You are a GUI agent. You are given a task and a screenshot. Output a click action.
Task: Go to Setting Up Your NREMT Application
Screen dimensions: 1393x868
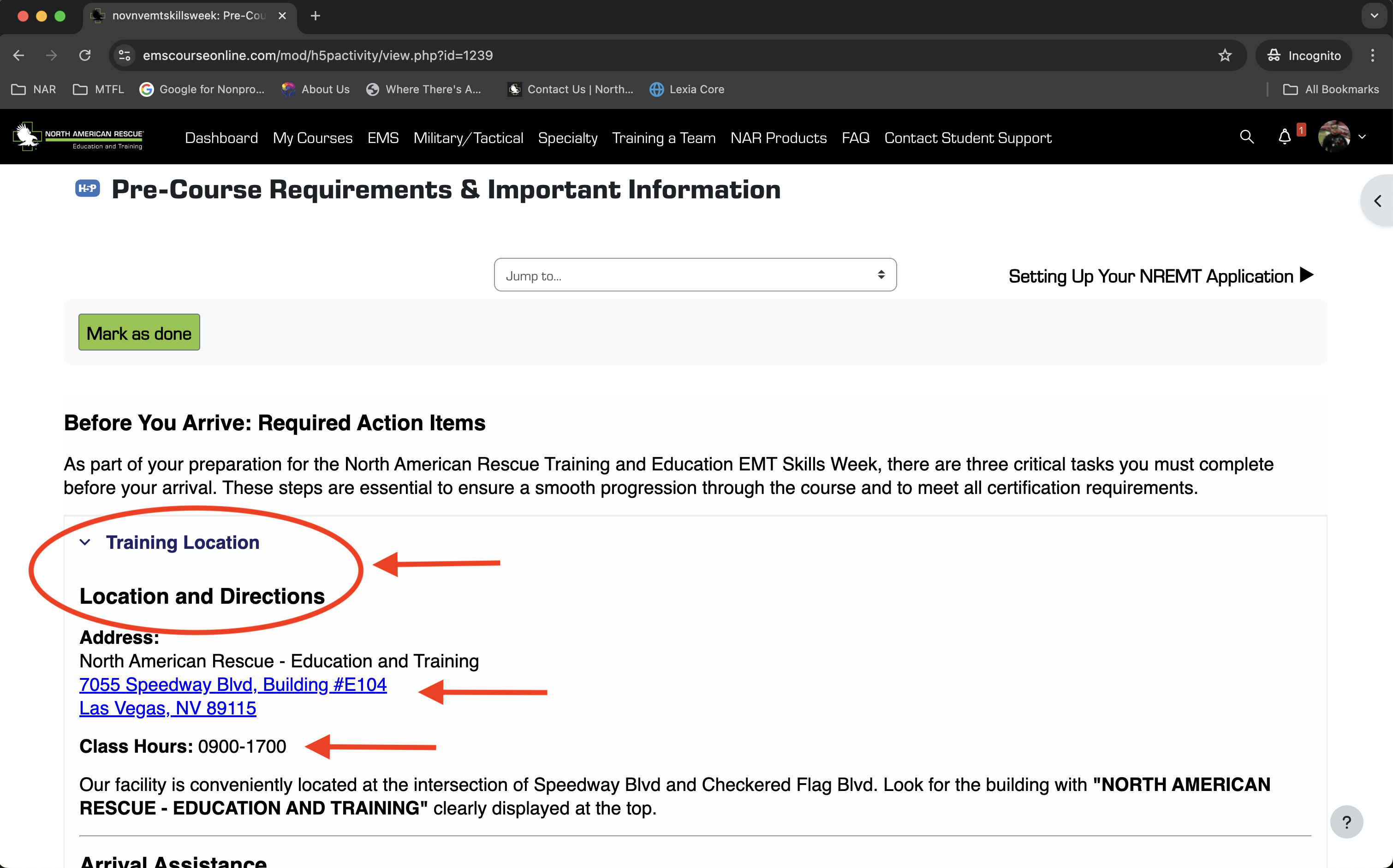coord(1161,276)
